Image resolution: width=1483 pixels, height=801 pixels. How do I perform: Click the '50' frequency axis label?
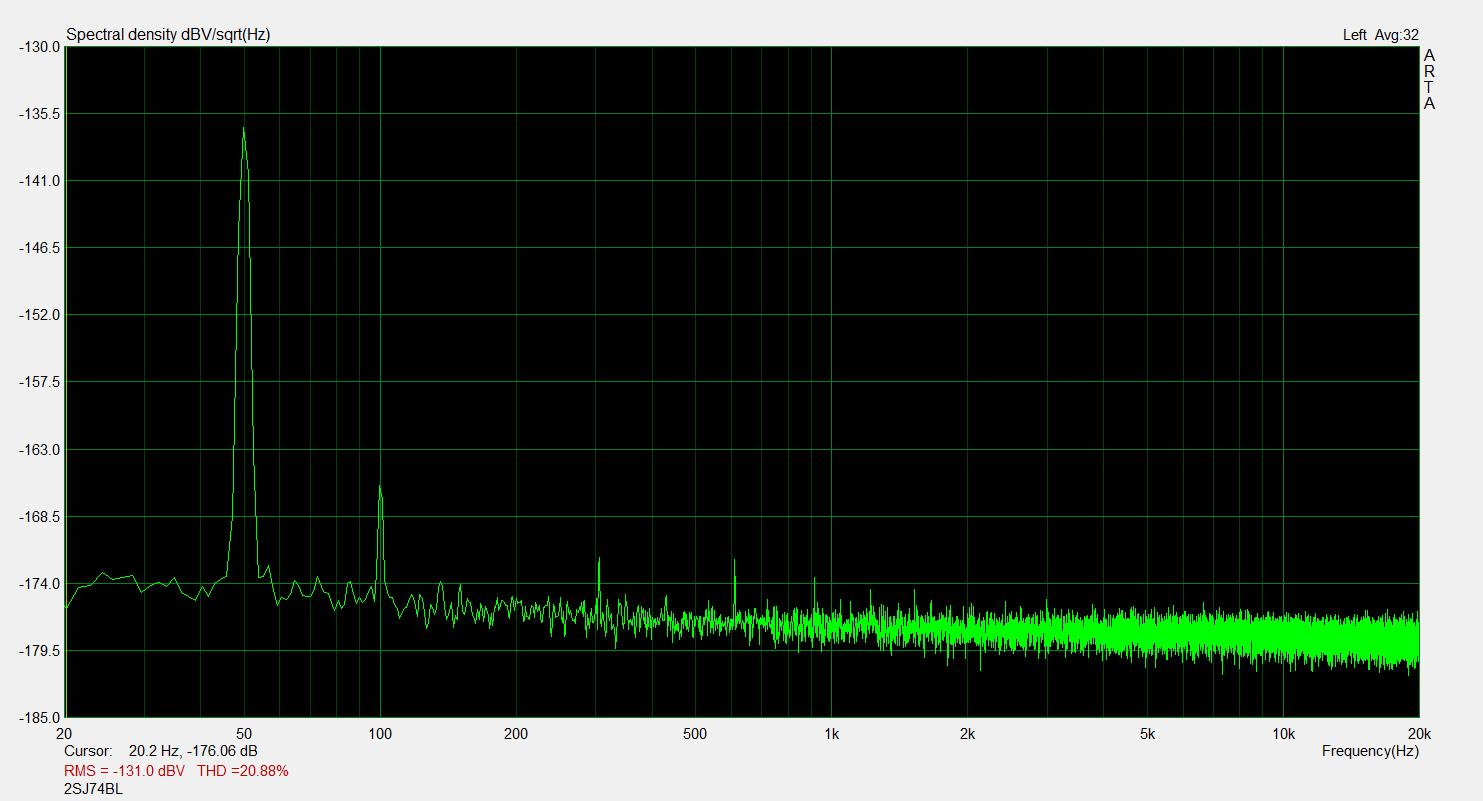pyautogui.click(x=244, y=734)
